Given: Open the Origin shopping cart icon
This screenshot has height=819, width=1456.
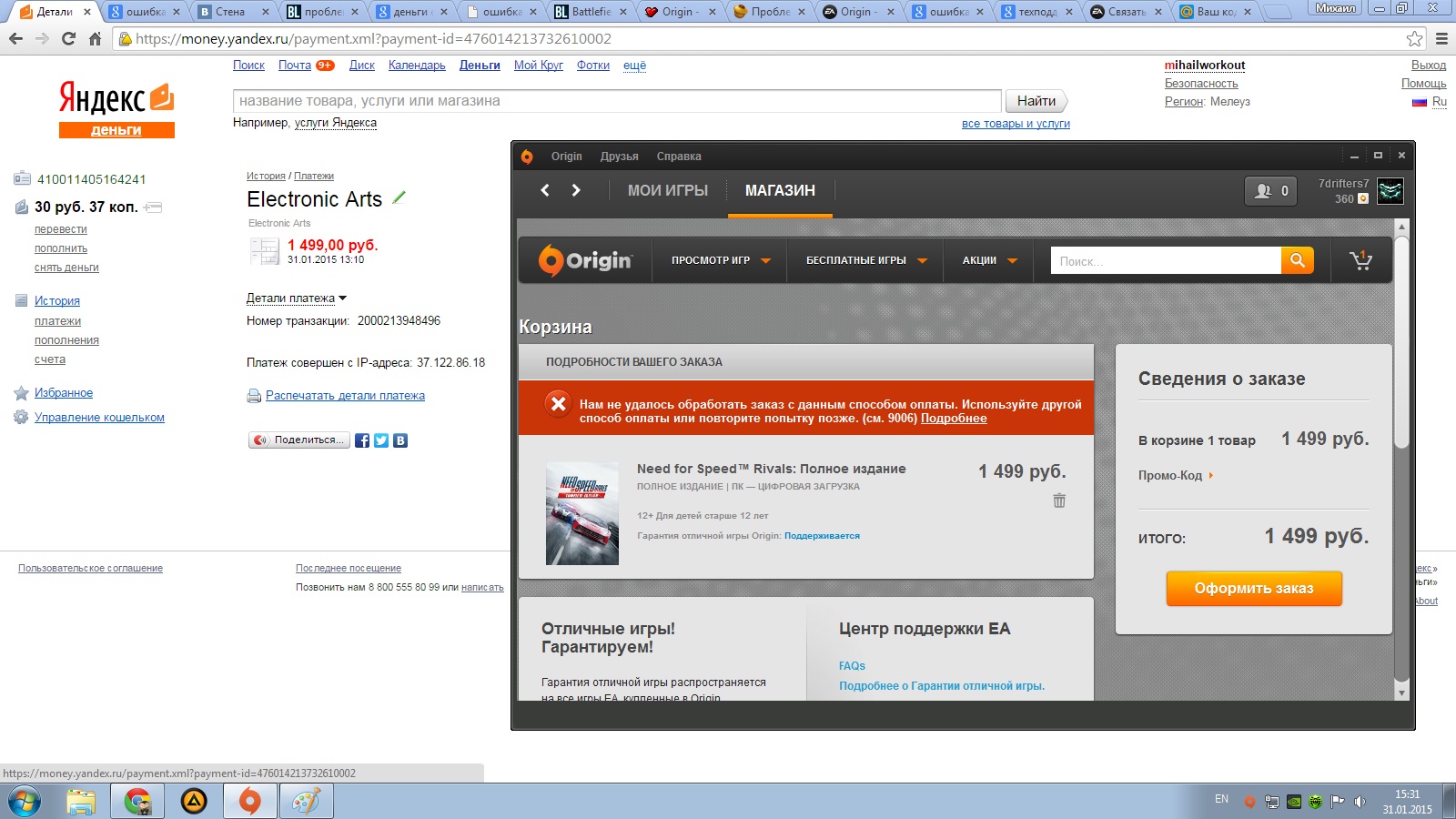Looking at the screenshot, I should [x=1360, y=260].
